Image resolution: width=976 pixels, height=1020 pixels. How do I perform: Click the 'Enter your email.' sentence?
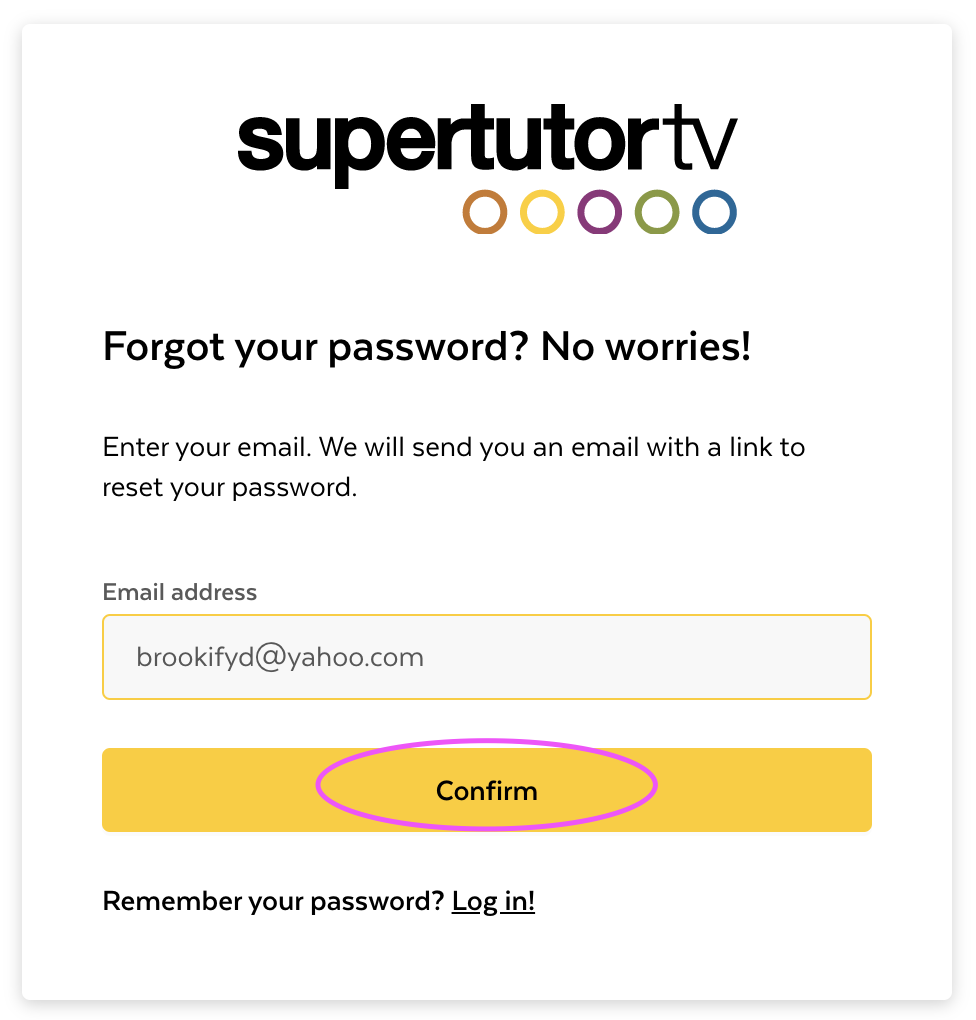pos(207,448)
